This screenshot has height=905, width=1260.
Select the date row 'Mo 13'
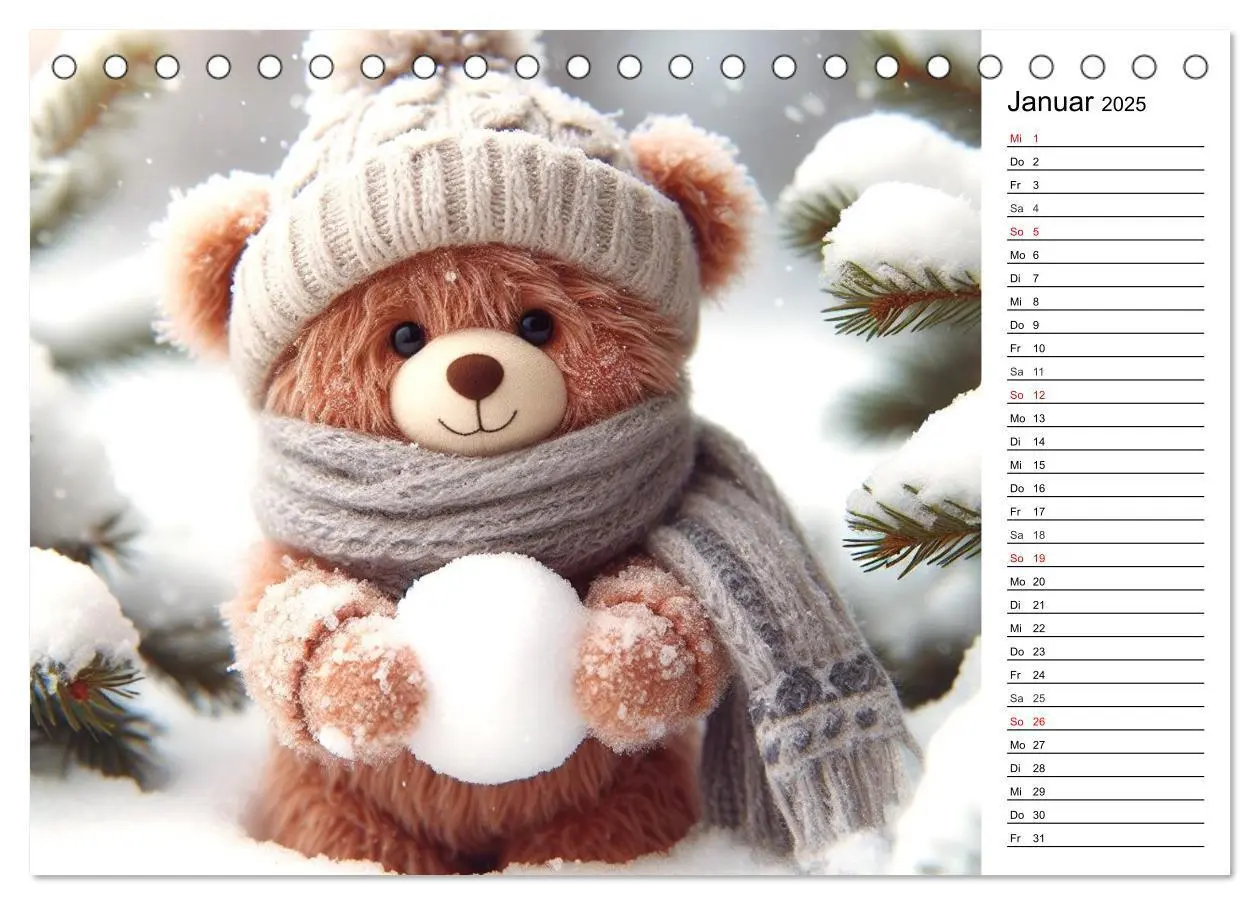(x=1105, y=418)
